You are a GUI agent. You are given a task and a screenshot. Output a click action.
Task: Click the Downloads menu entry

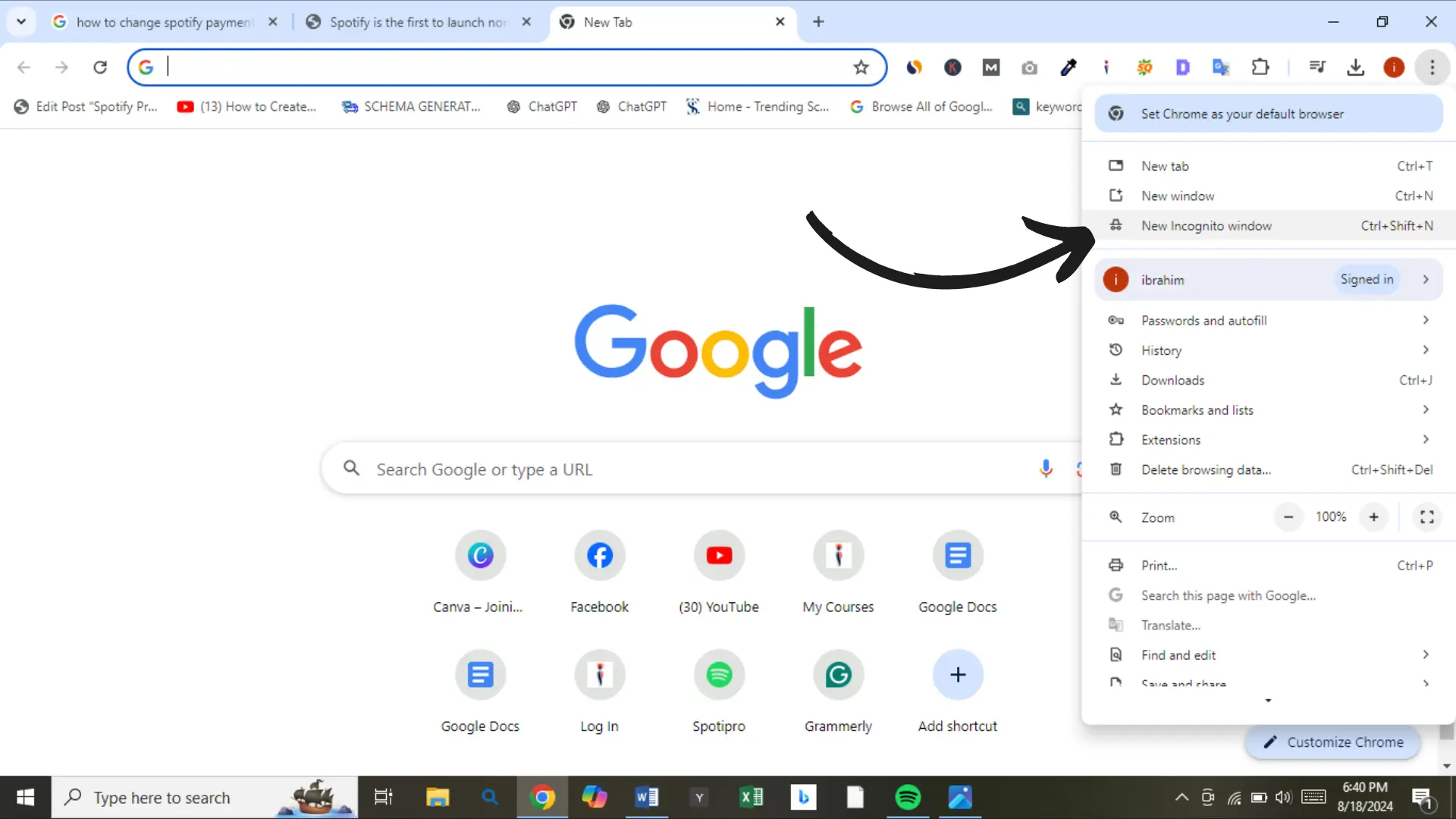[1173, 380]
